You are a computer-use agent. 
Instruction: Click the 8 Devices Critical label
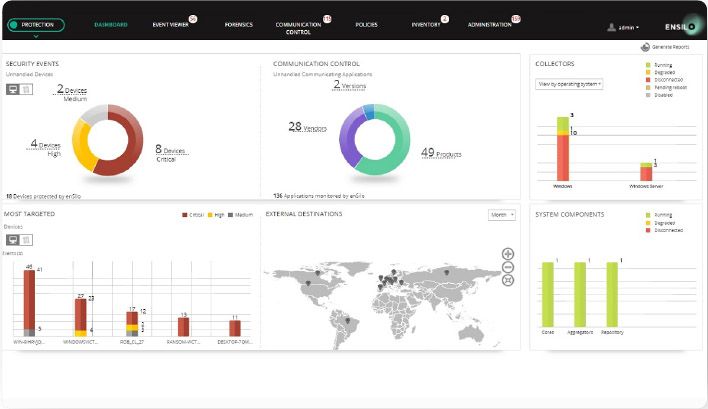point(171,152)
